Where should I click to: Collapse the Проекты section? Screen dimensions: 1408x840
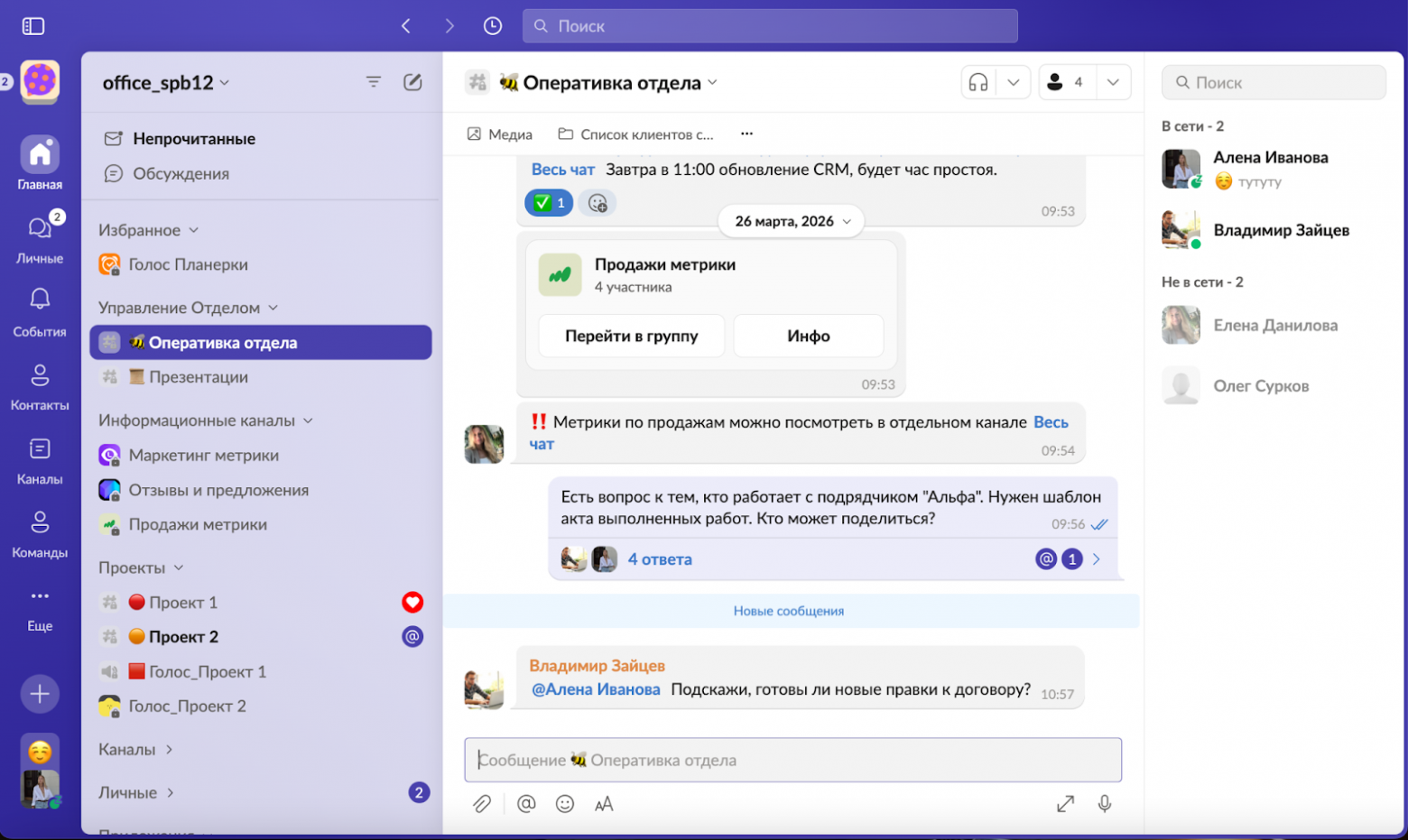pos(141,568)
